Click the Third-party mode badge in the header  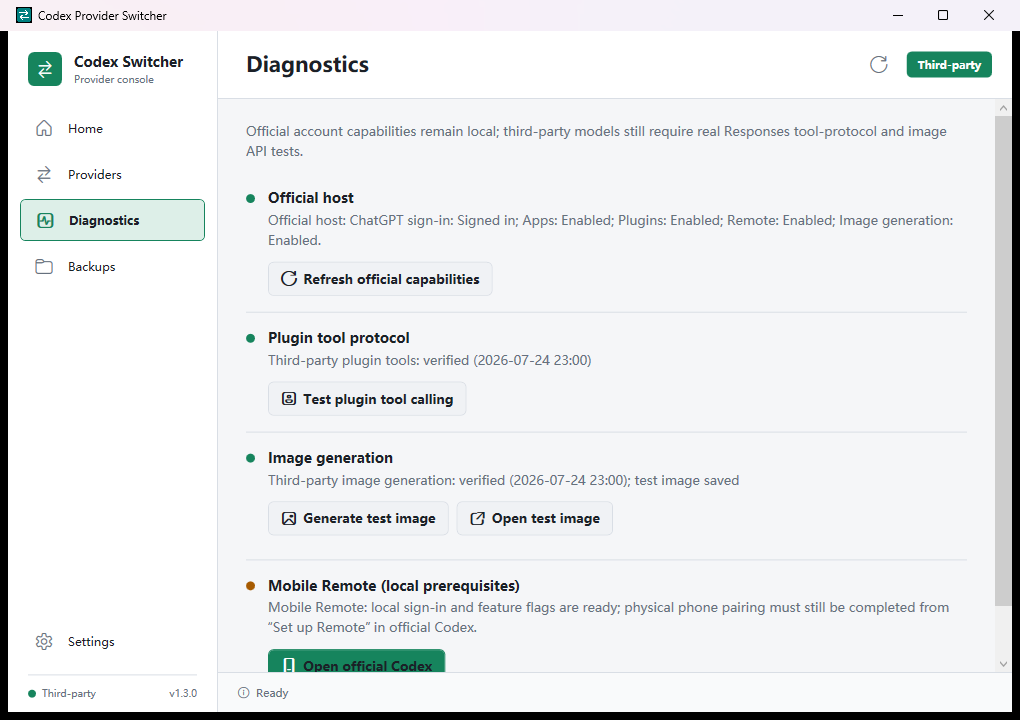[x=949, y=64]
